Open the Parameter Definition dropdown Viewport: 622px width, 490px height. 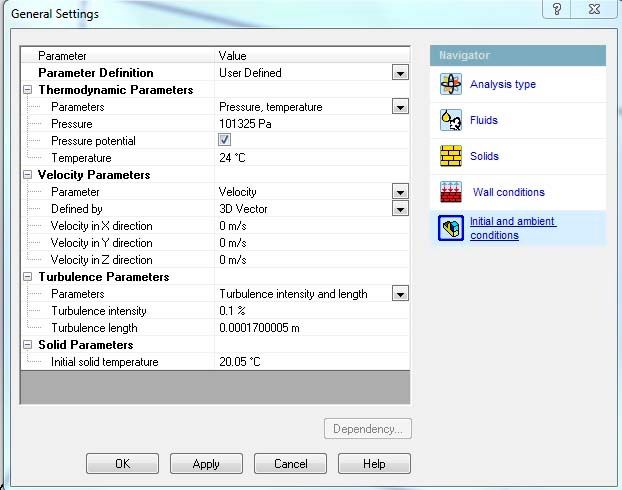click(400, 73)
